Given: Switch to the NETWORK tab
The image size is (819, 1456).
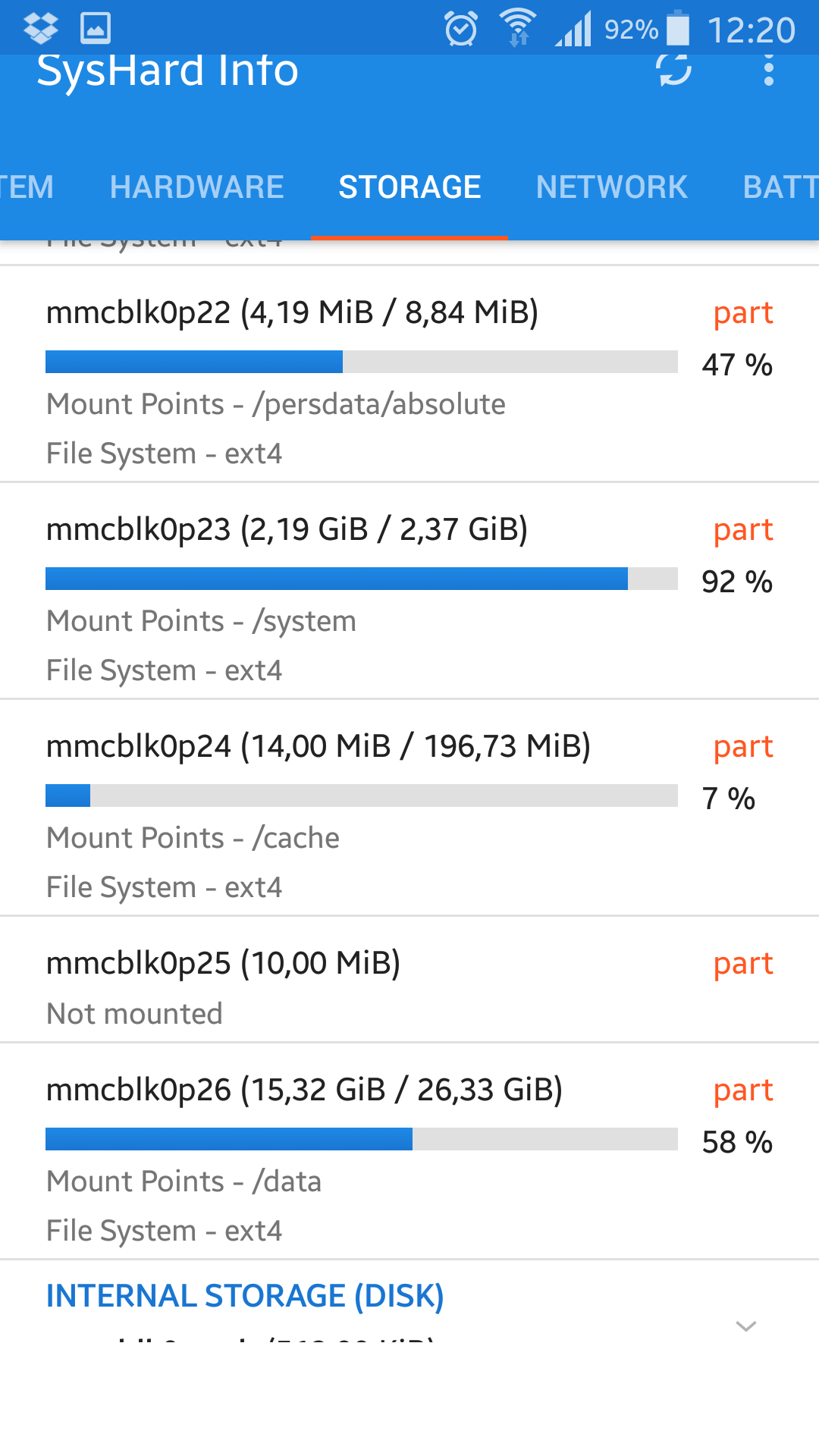Looking at the screenshot, I should (x=612, y=187).
